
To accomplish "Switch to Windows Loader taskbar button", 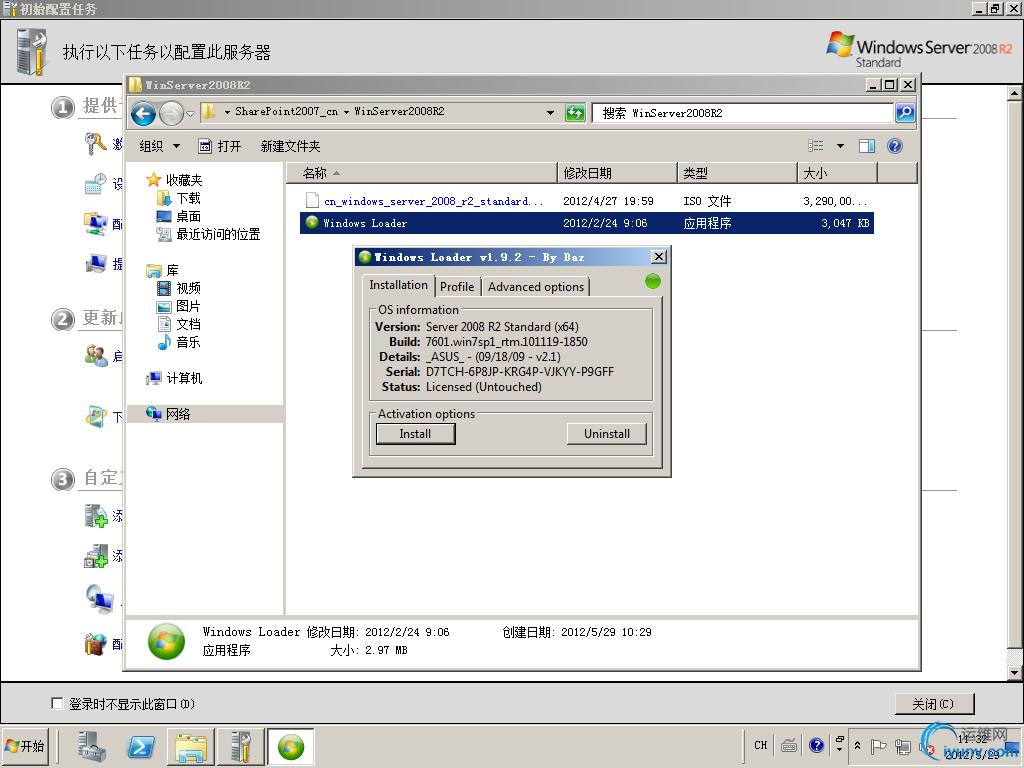I will pos(291,747).
